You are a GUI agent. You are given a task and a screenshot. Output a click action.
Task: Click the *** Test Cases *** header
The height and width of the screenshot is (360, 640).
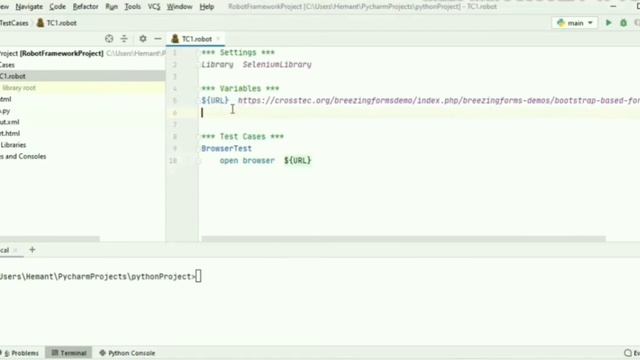[242, 136]
